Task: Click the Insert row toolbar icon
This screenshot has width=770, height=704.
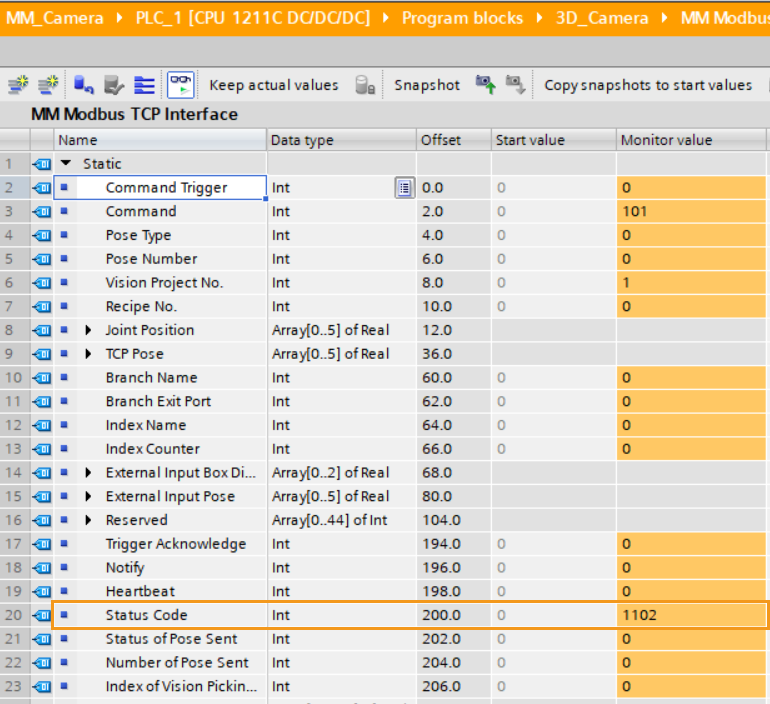Action: (17, 85)
